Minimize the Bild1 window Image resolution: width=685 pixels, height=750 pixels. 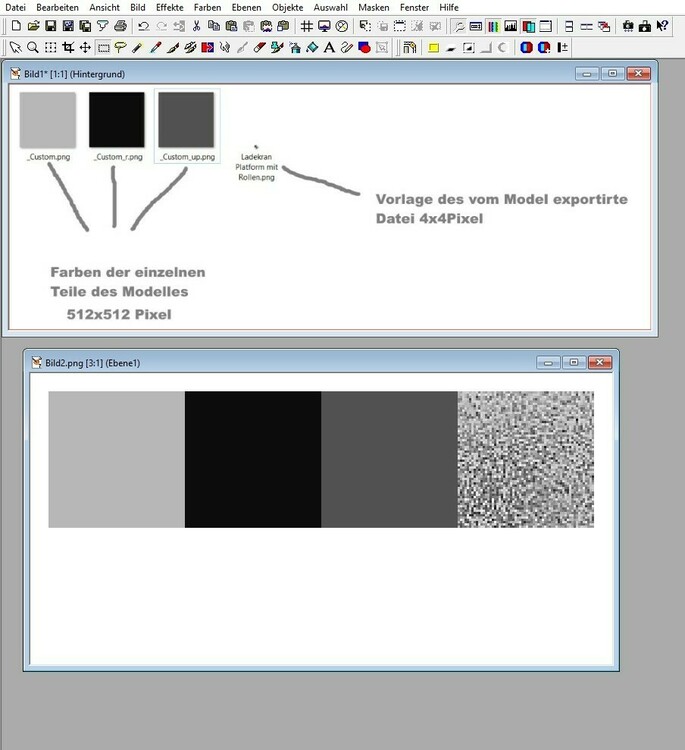point(587,74)
